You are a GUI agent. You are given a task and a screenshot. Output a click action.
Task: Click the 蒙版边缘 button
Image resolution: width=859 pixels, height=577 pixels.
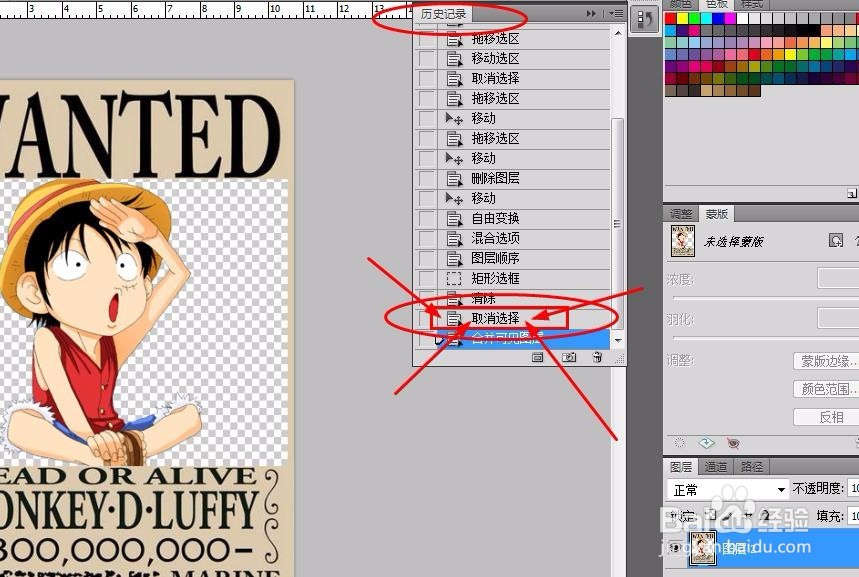pyautogui.click(x=826, y=361)
